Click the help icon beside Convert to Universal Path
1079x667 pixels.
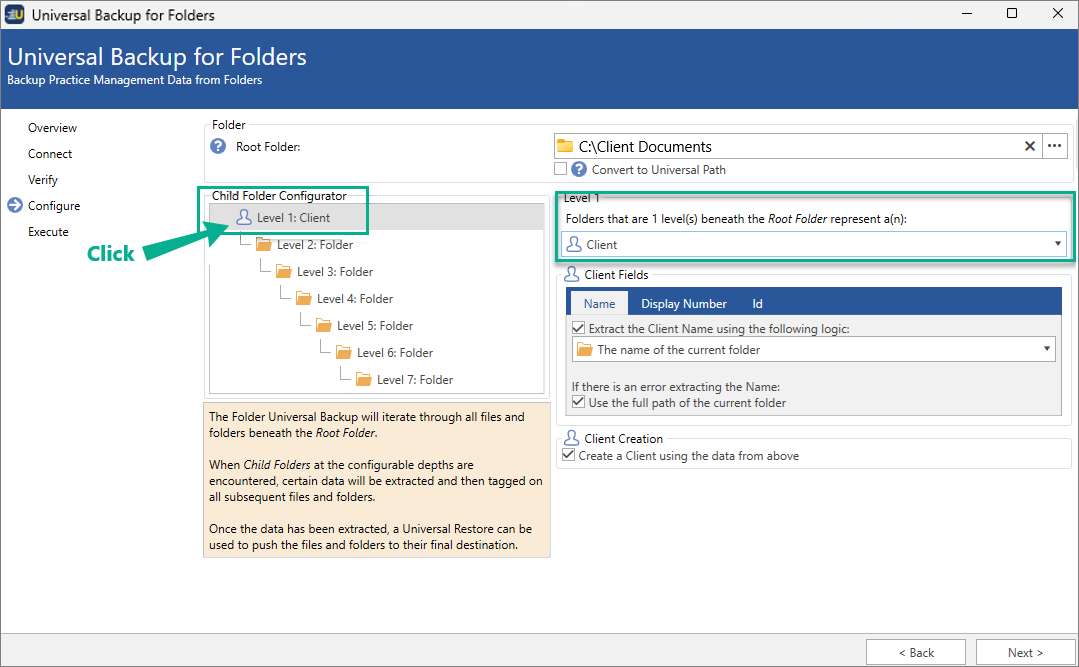(578, 170)
